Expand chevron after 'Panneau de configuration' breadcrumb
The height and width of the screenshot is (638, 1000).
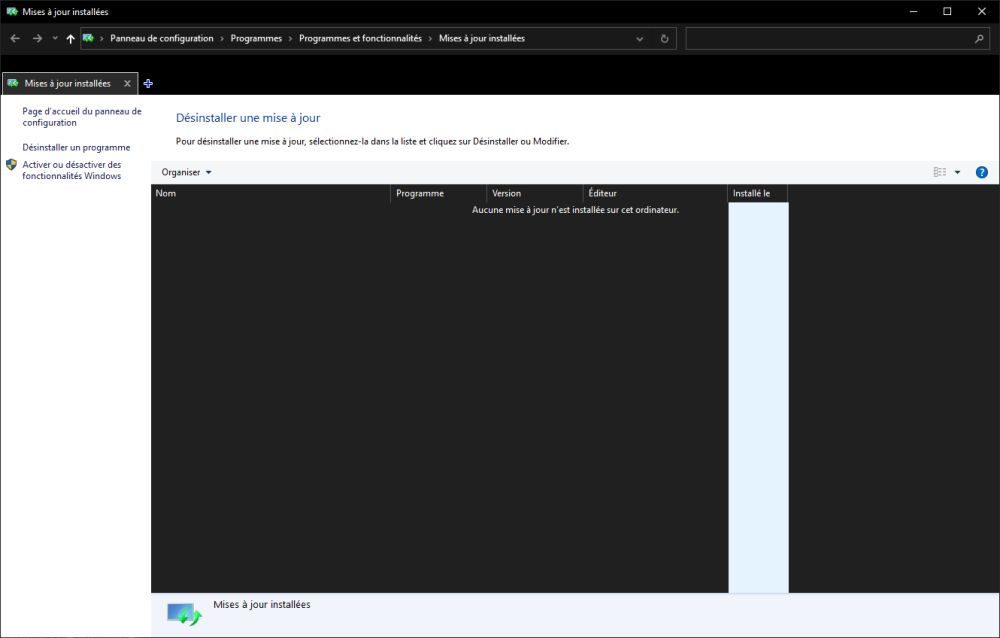222,39
